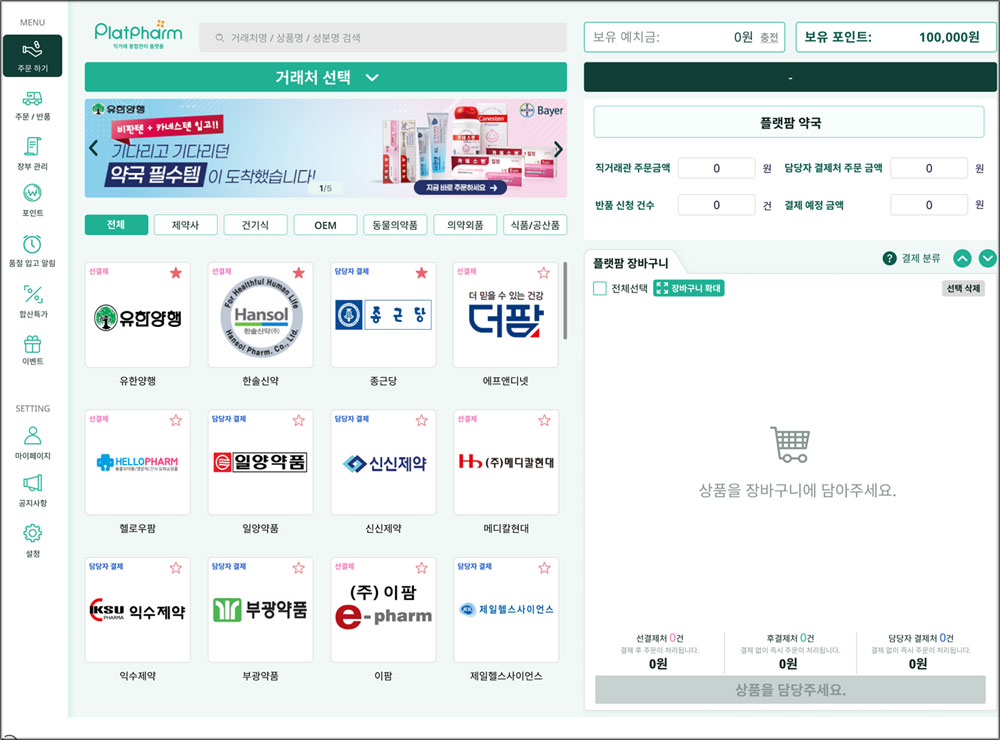The image size is (1000, 740).
Task: Open the 이벤트 gift icon
Action: pos(33,344)
